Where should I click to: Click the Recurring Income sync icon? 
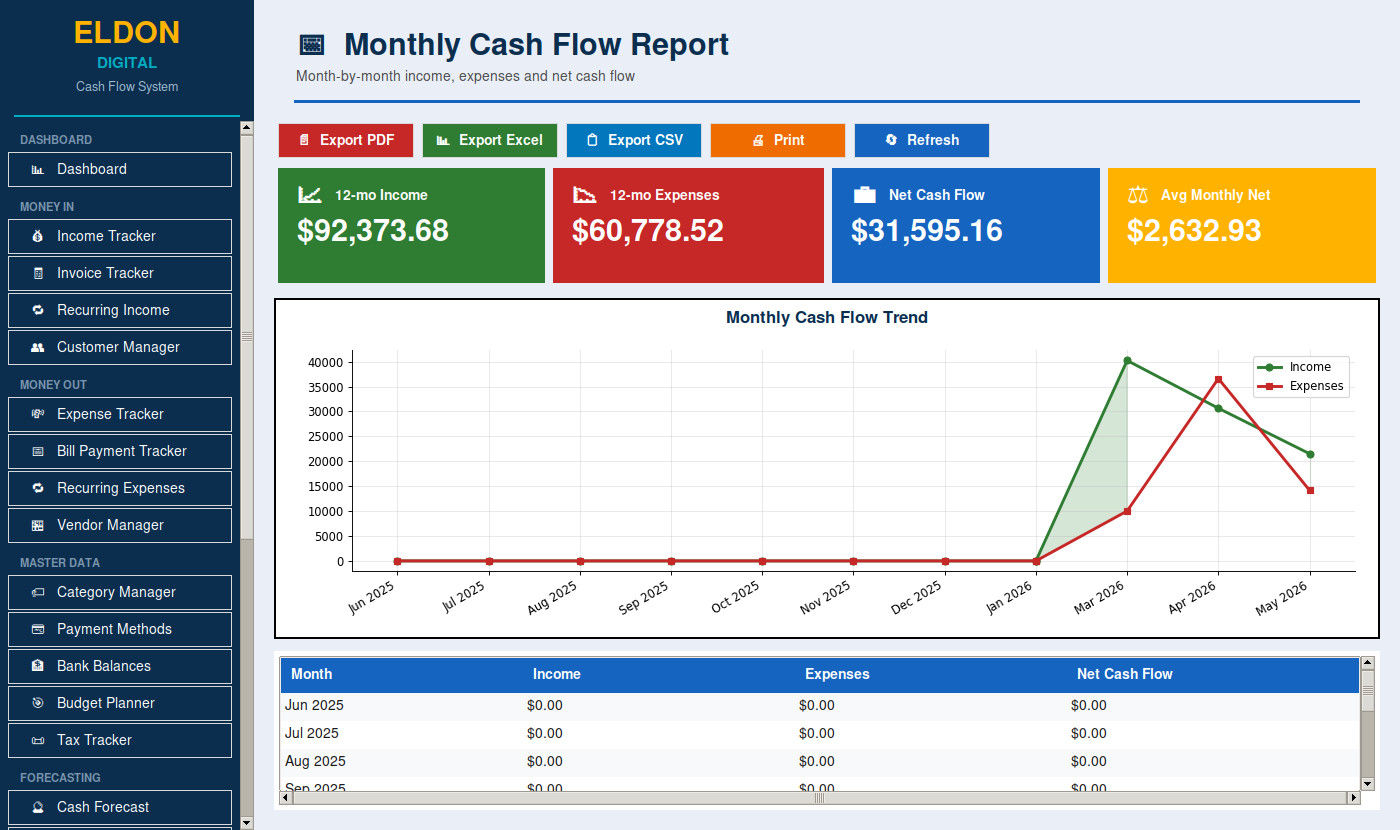[38, 311]
